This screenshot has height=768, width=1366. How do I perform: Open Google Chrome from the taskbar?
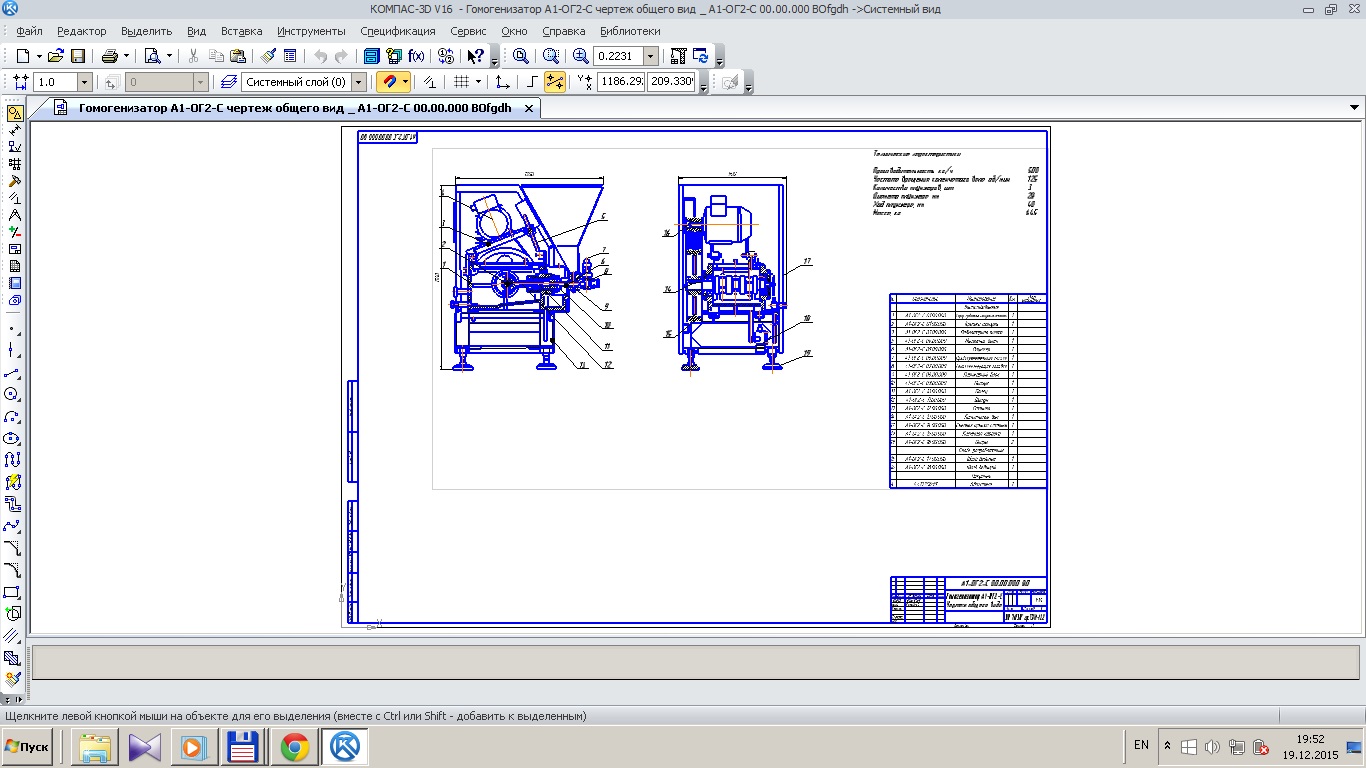[294, 747]
